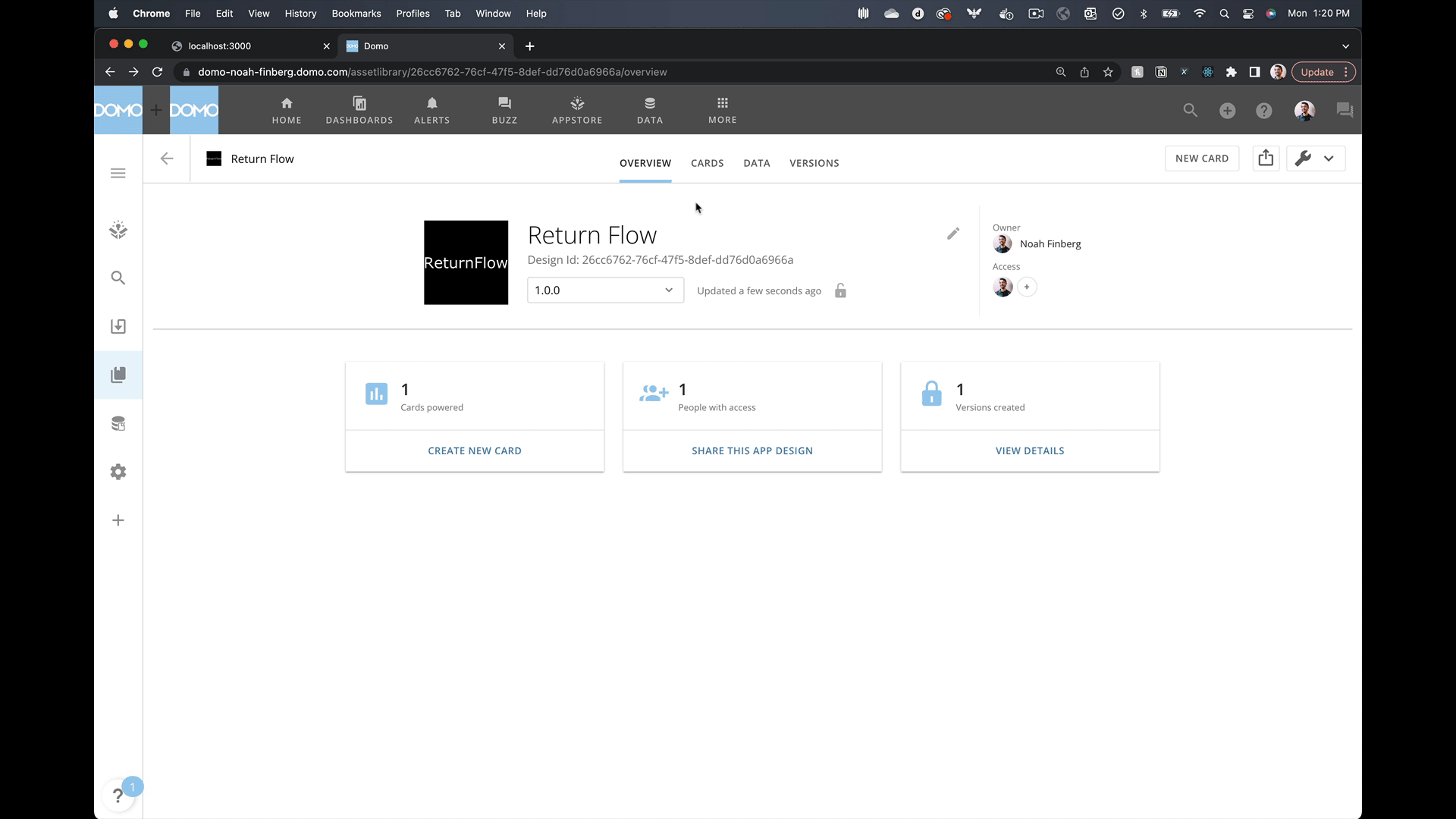Click the ReturnFlow app thumbnail image
Image resolution: width=1456 pixels, height=819 pixels.
point(466,262)
